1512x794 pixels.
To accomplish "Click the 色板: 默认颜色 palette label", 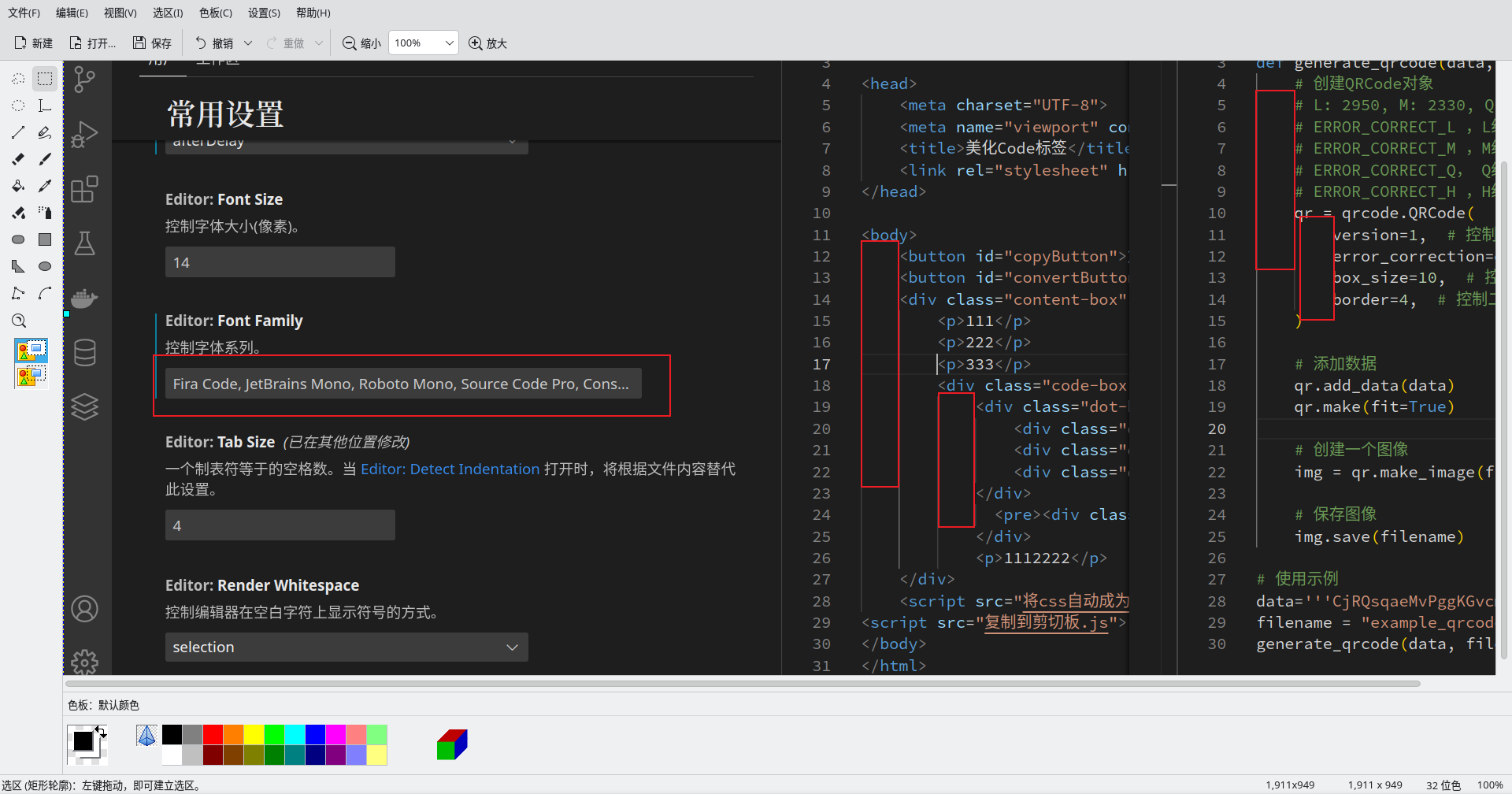I will tap(103, 705).
